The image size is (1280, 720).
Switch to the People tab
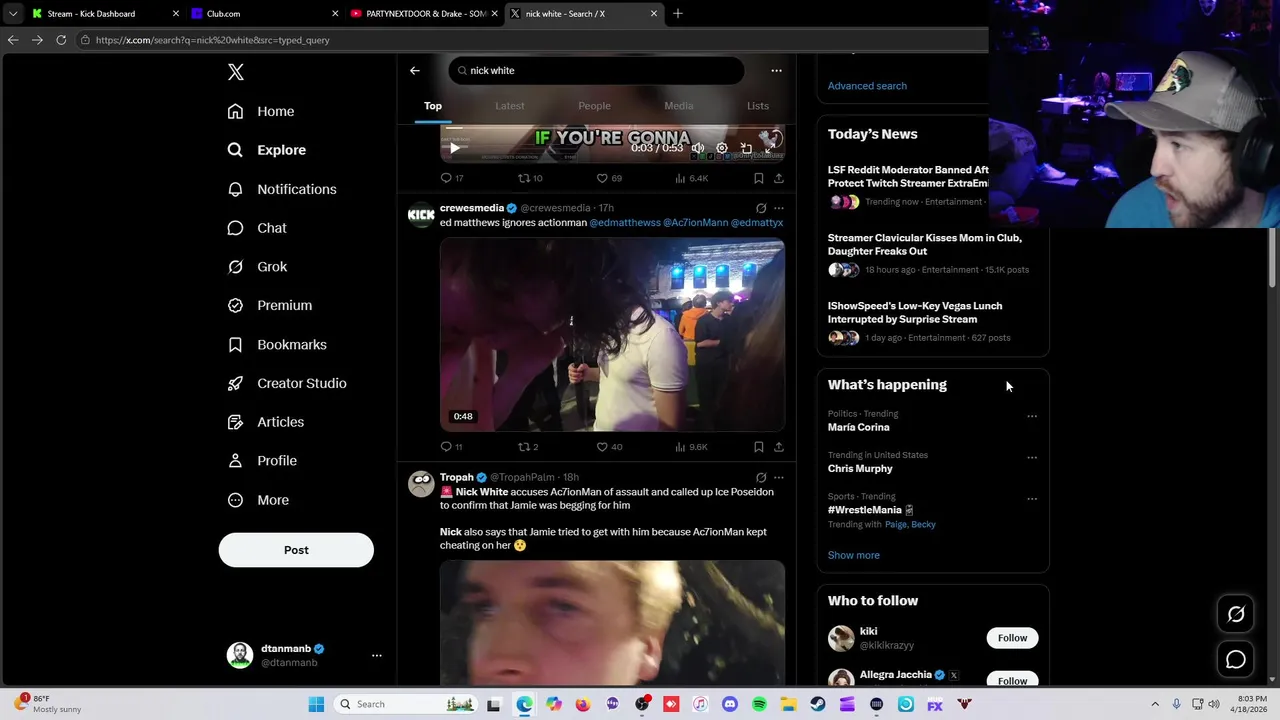point(594,106)
